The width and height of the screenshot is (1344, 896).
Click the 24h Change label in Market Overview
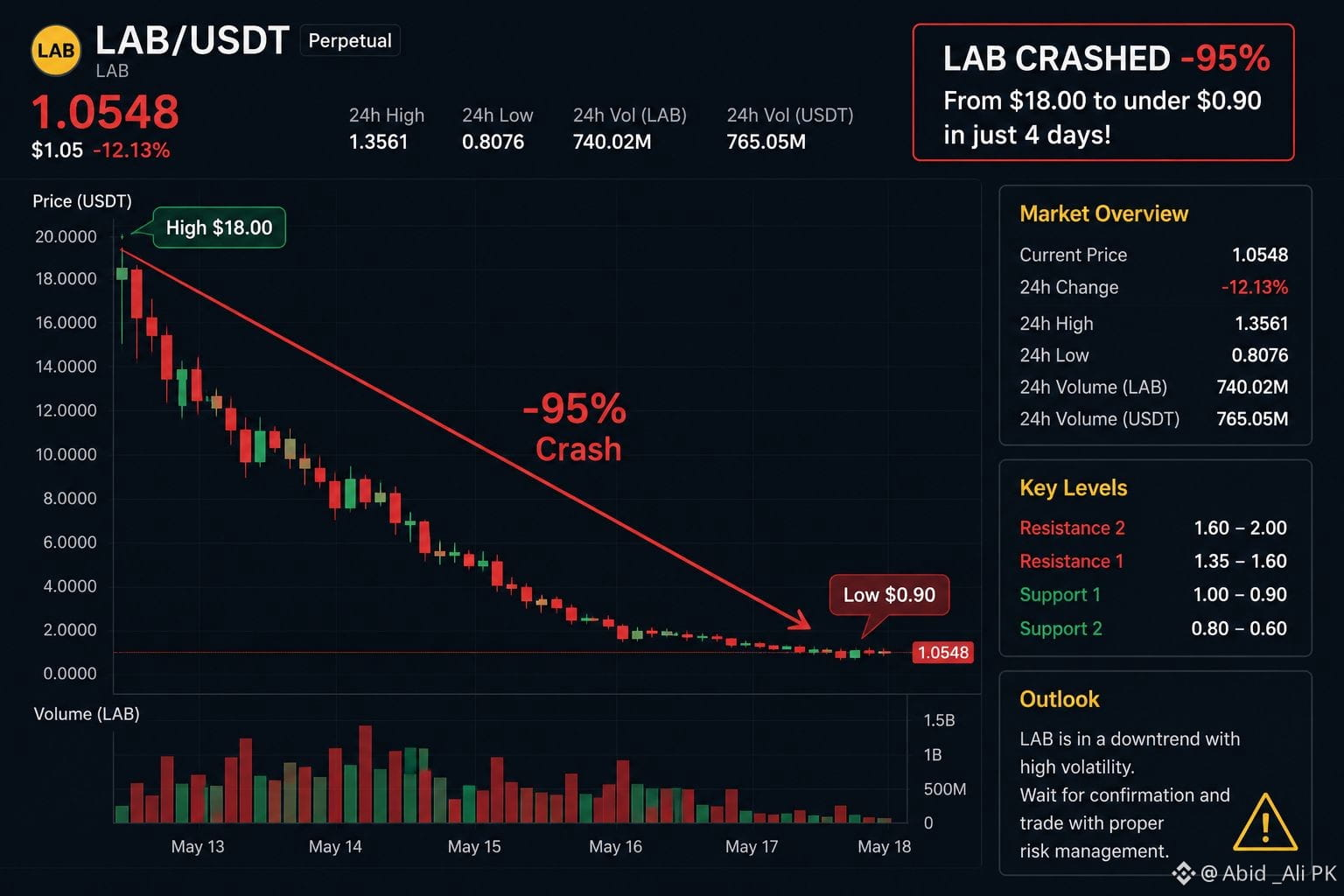[1068, 287]
